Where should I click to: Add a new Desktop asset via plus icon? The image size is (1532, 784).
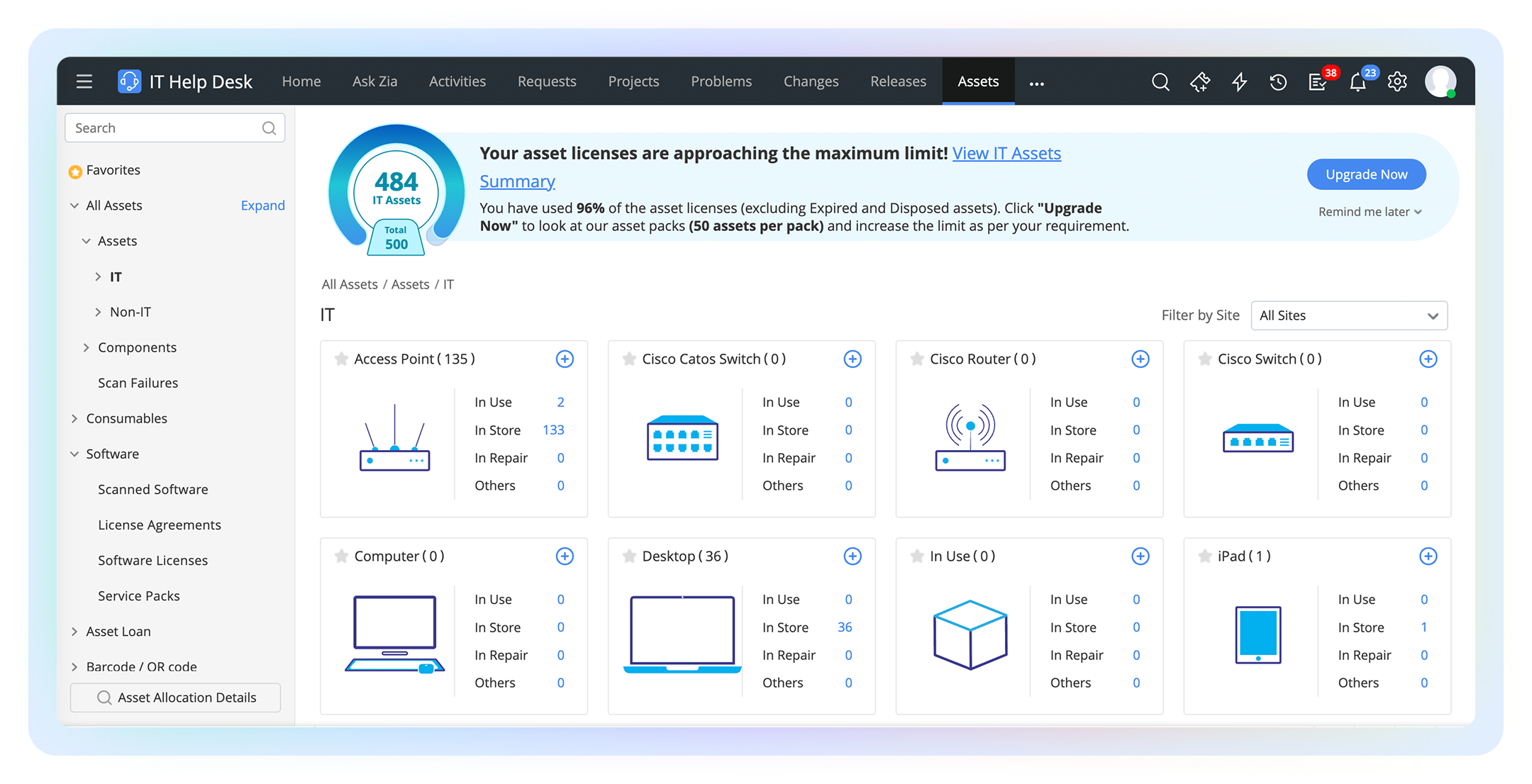[852, 556]
